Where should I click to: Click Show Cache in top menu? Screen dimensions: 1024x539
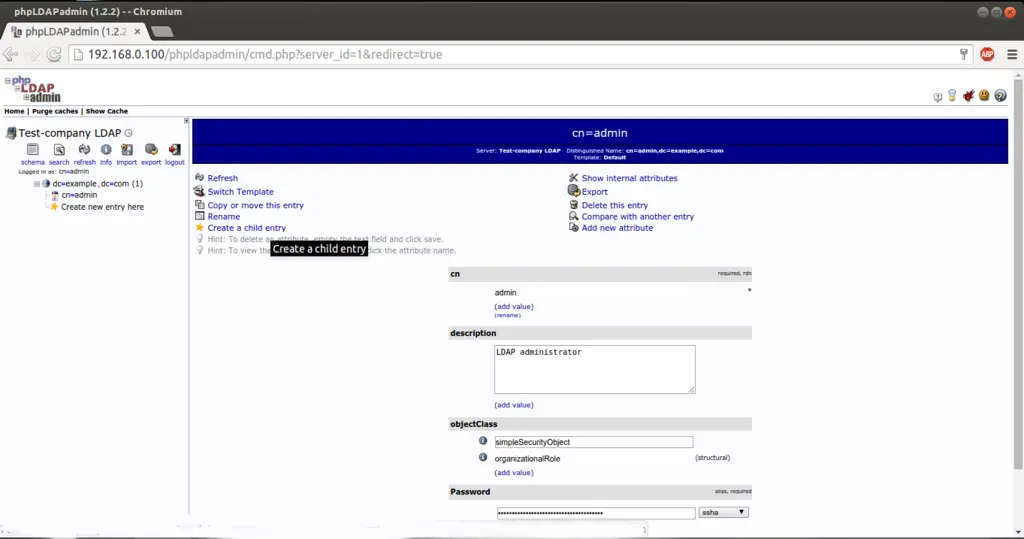coord(107,111)
